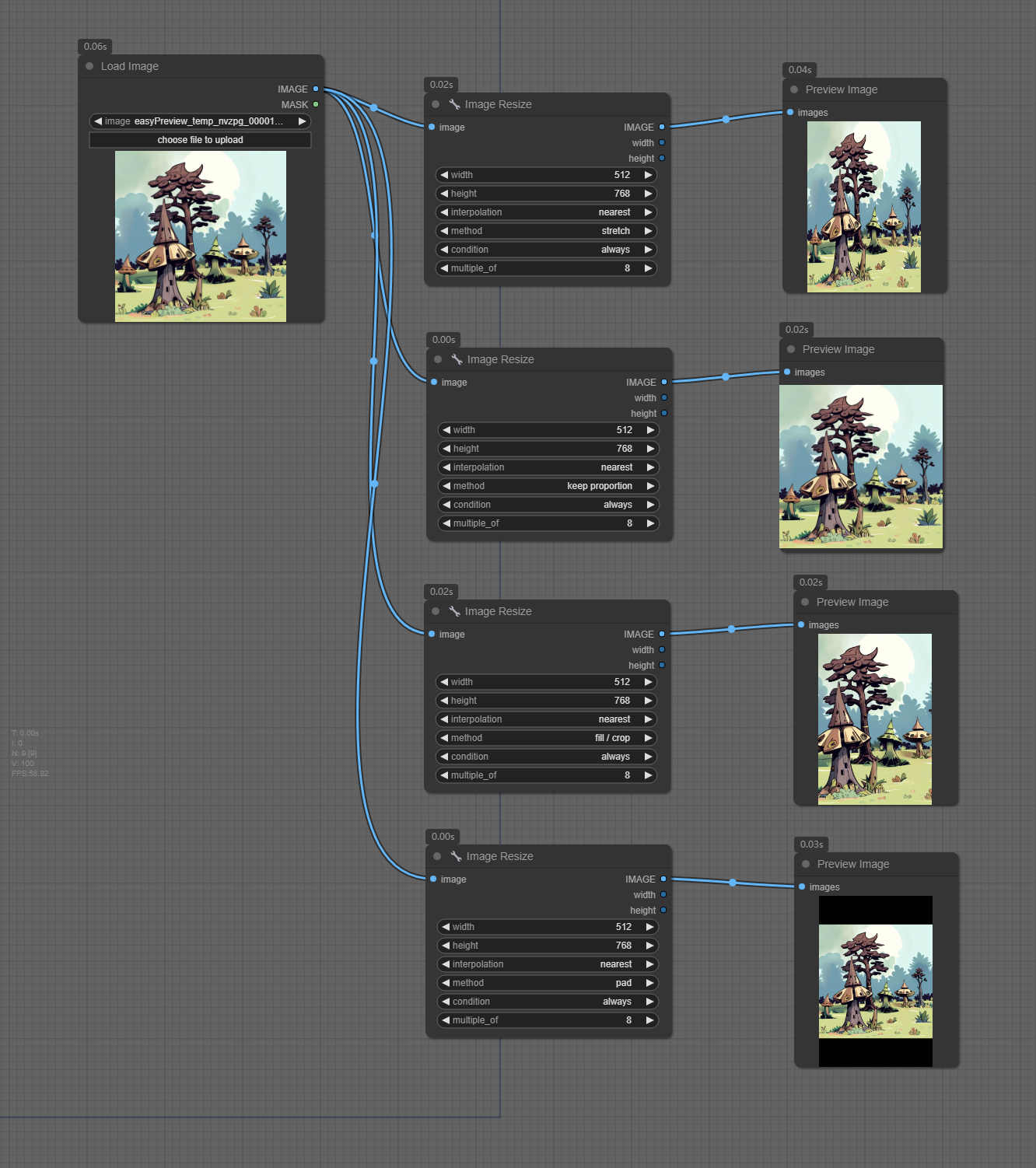Click the height 768 value in the pad-method node
This screenshot has height=1168, width=1036.
[548, 946]
